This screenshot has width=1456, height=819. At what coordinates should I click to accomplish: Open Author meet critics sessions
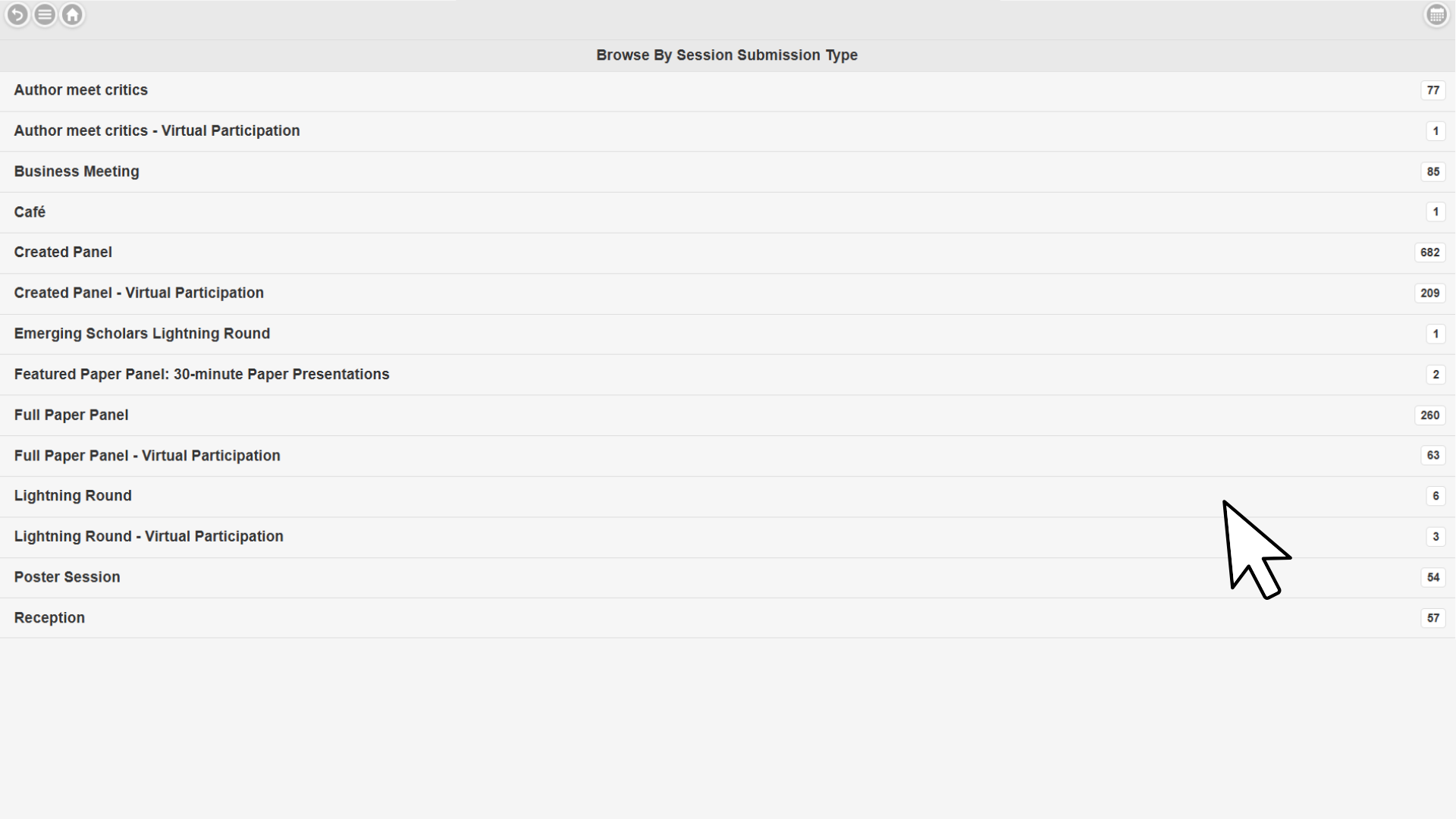coord(81,90)
